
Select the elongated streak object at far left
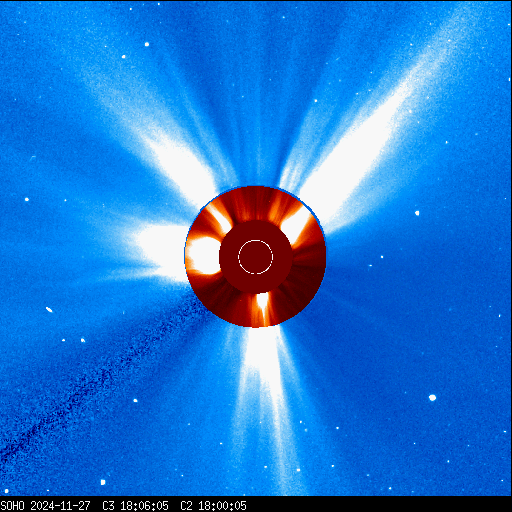49,310
